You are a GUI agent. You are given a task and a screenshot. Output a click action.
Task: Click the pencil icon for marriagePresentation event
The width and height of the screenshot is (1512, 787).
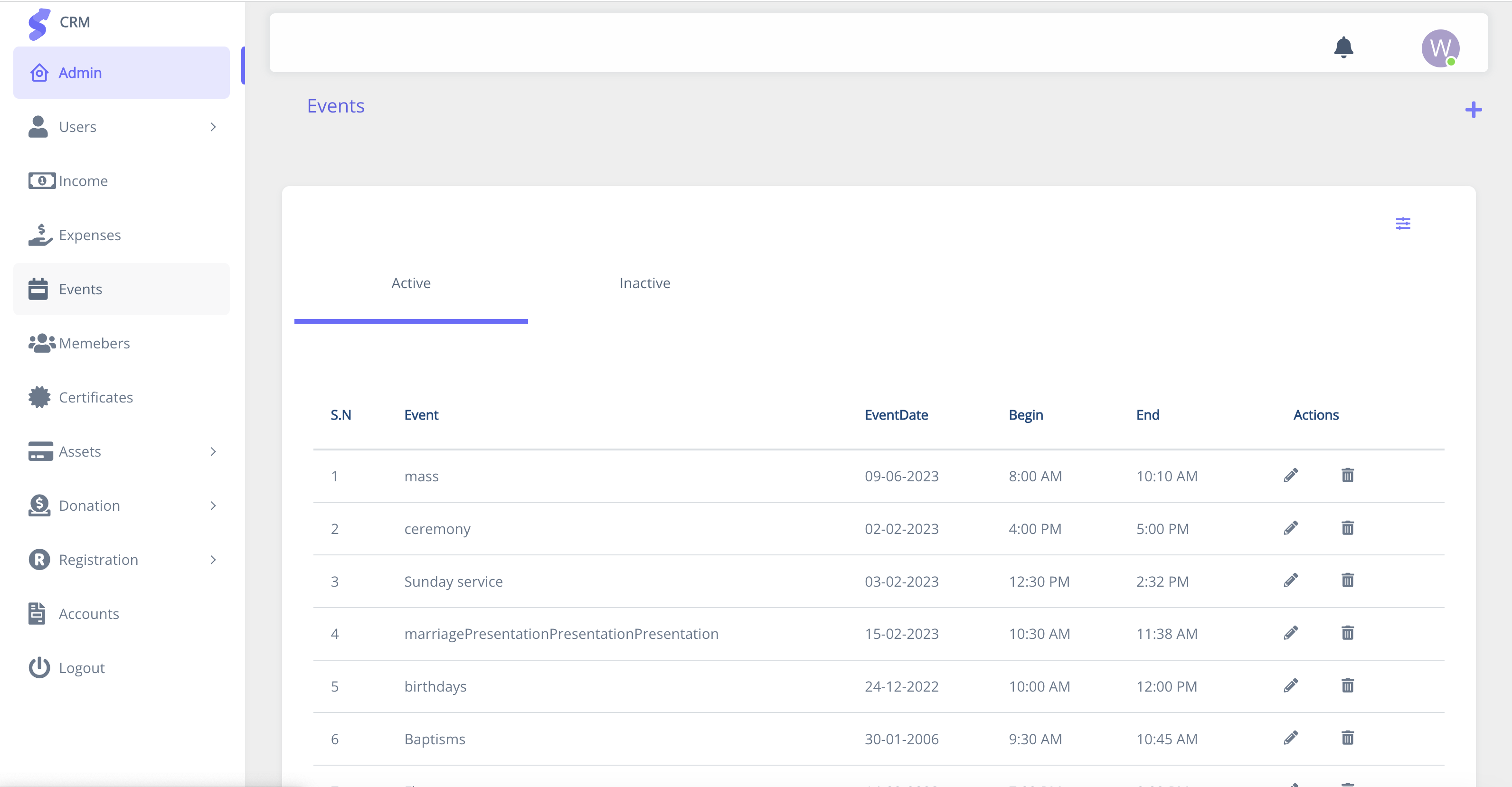pos(1290,633)
